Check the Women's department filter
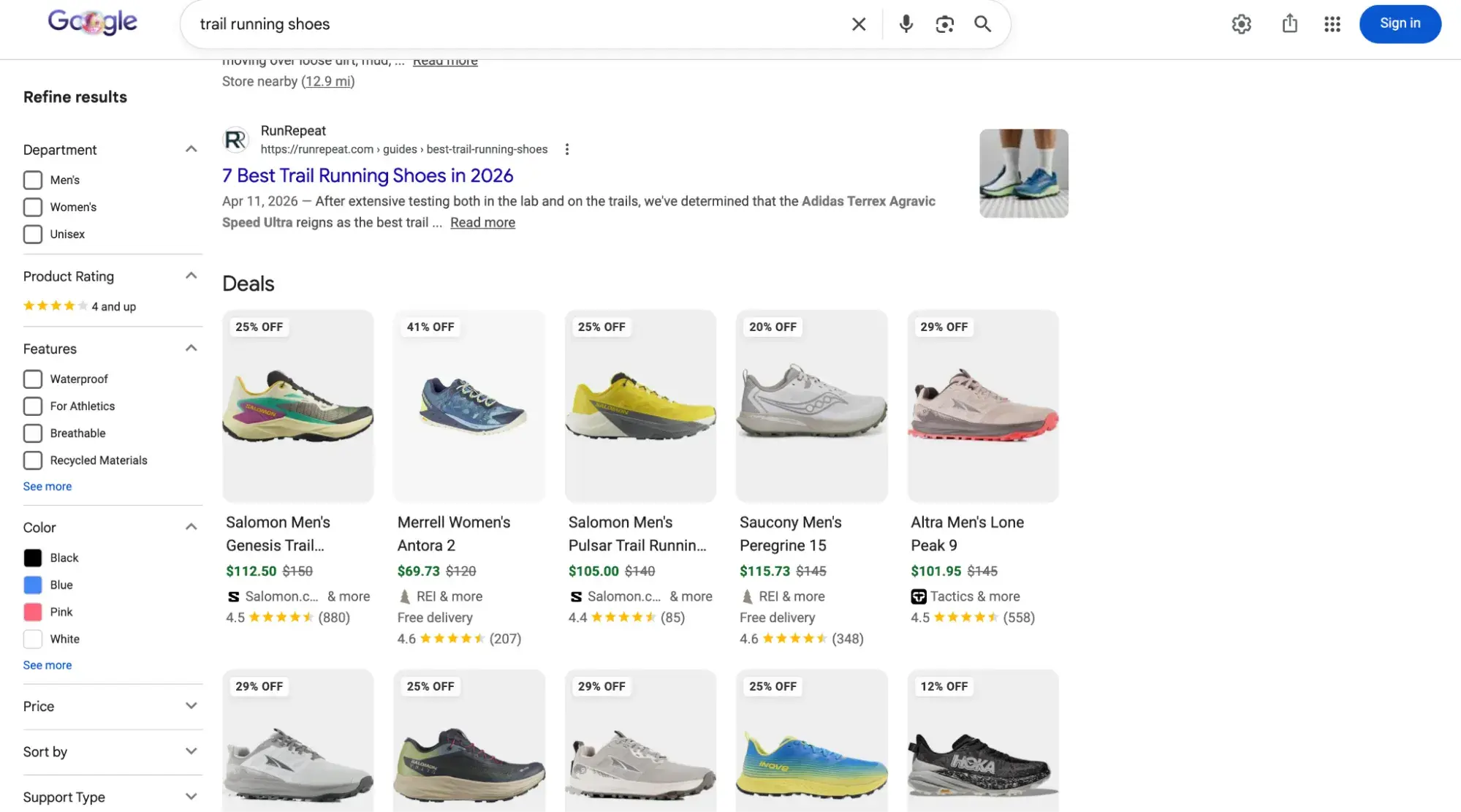The width and height of the screenshot is (1461, 812). pos(33,207)
